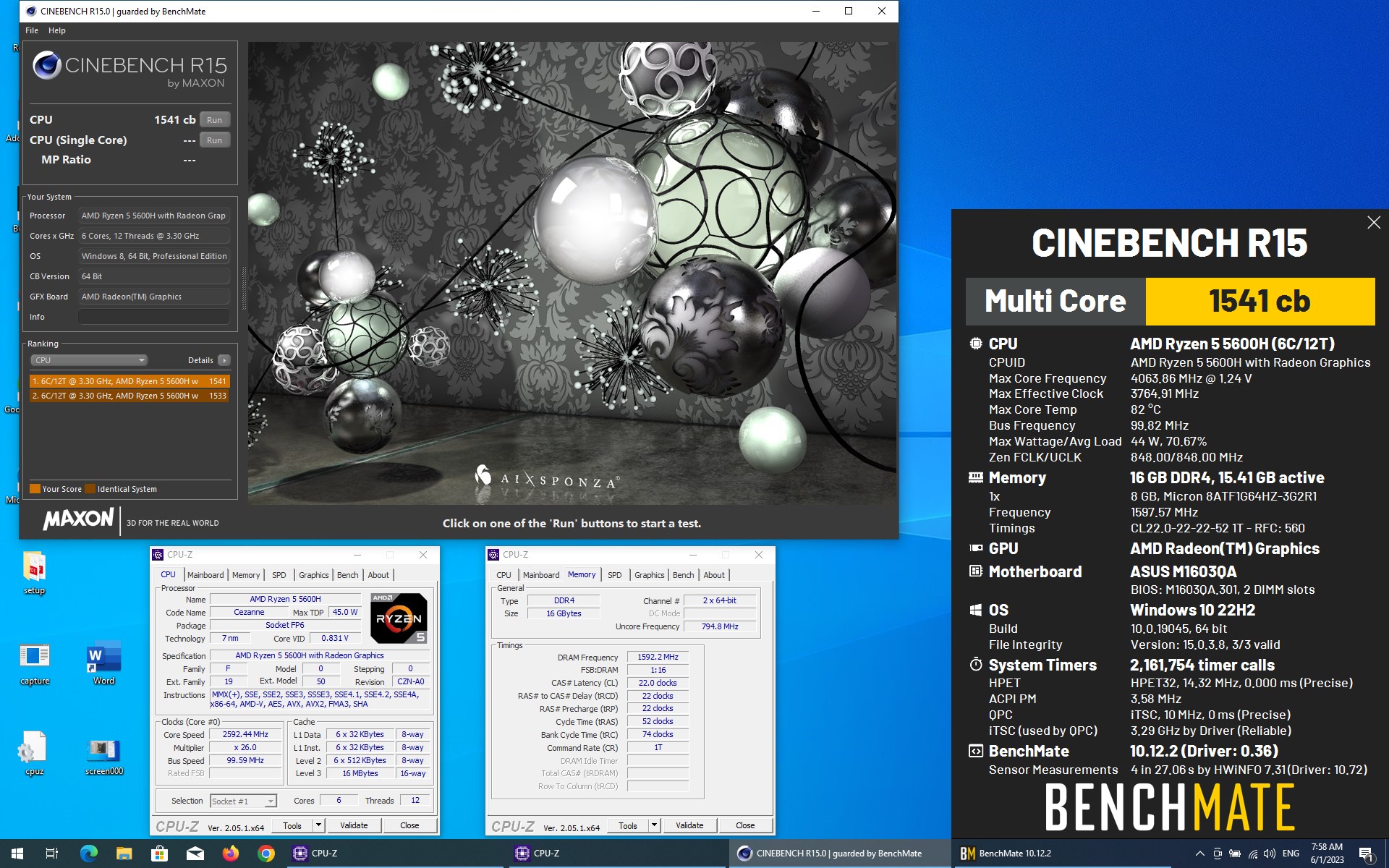
Task: Open Microsoft Store from taskbar
Action: click(159, 854)
